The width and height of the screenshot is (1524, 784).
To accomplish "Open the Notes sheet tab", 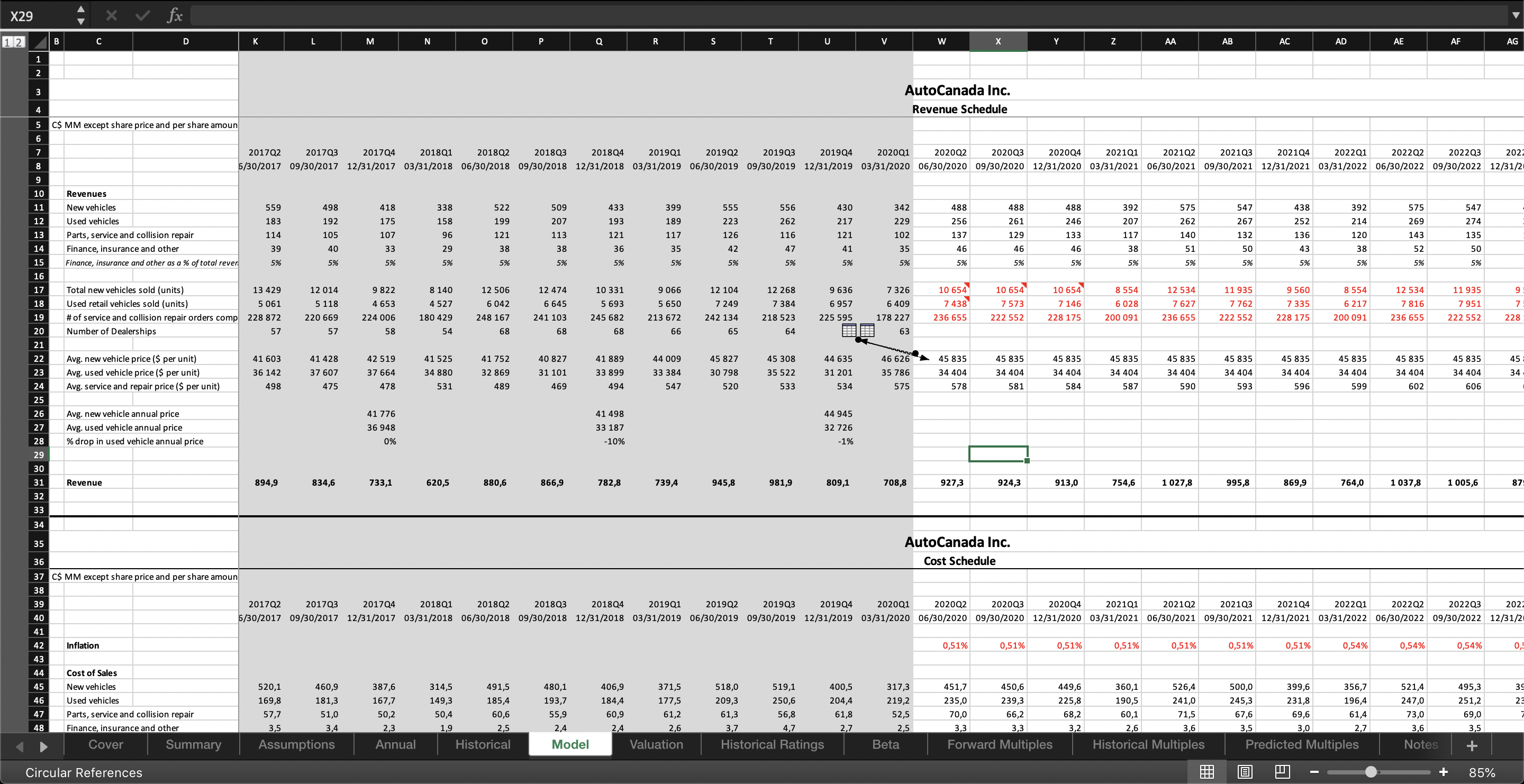I will click(1420, 744).
